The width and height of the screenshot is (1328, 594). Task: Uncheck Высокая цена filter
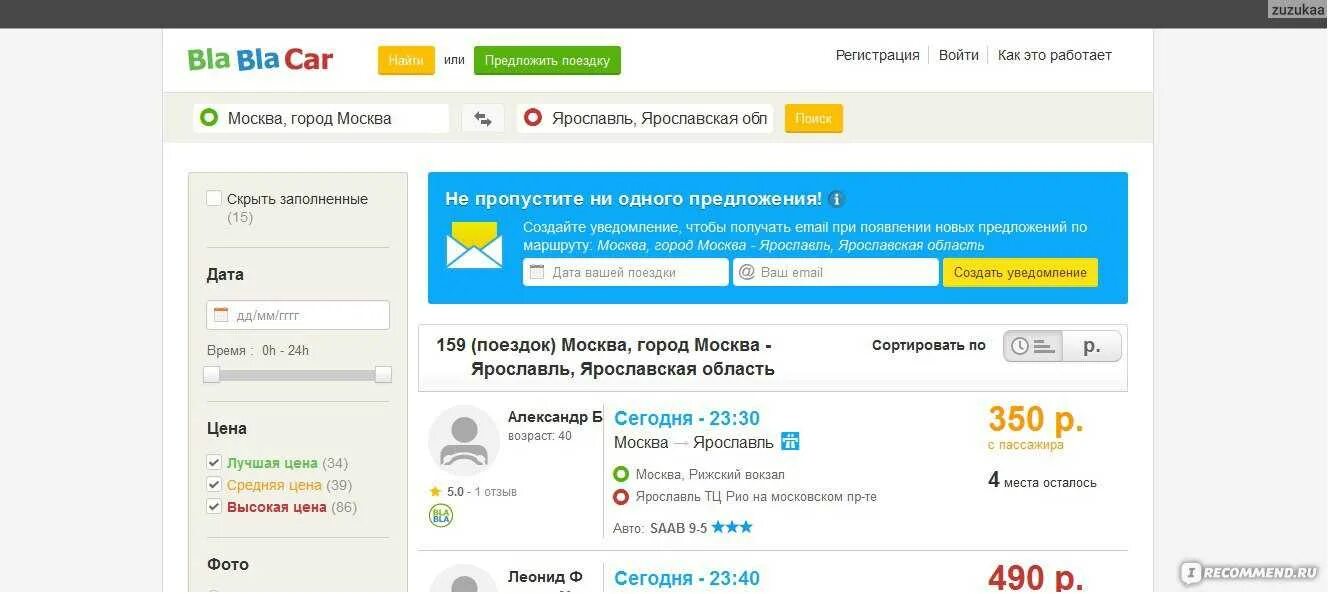pos(213,506)
